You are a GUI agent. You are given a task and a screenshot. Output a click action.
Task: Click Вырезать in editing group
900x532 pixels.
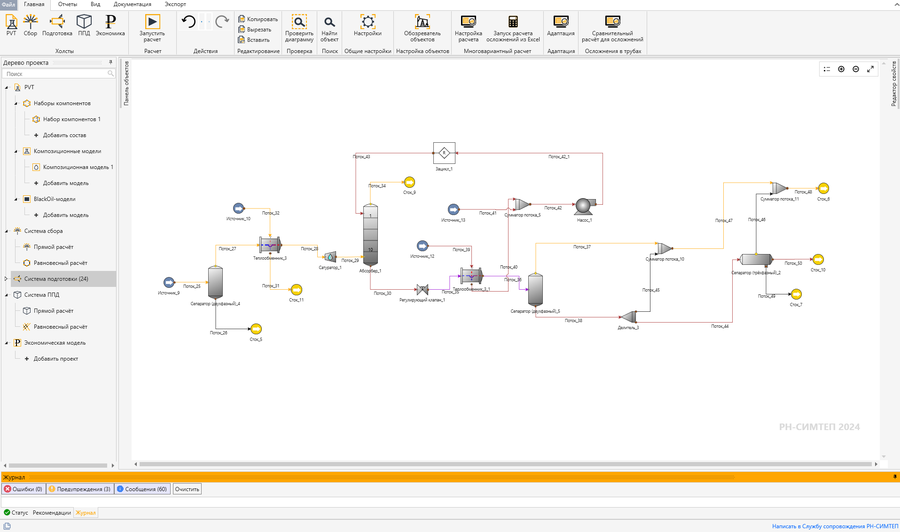255,29
